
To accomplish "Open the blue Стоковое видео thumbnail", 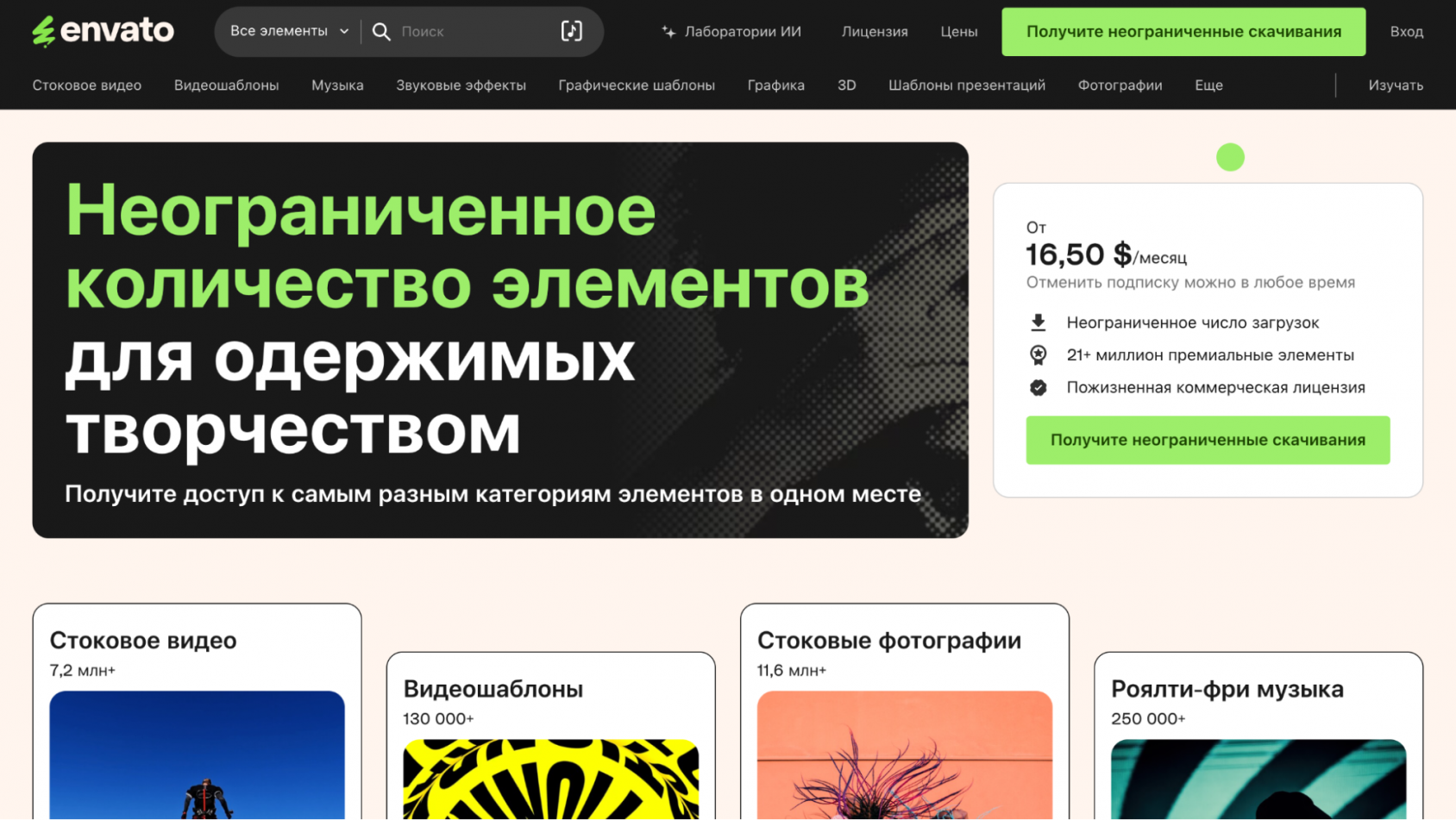I will pyautogui.click(x=197, y=755).
